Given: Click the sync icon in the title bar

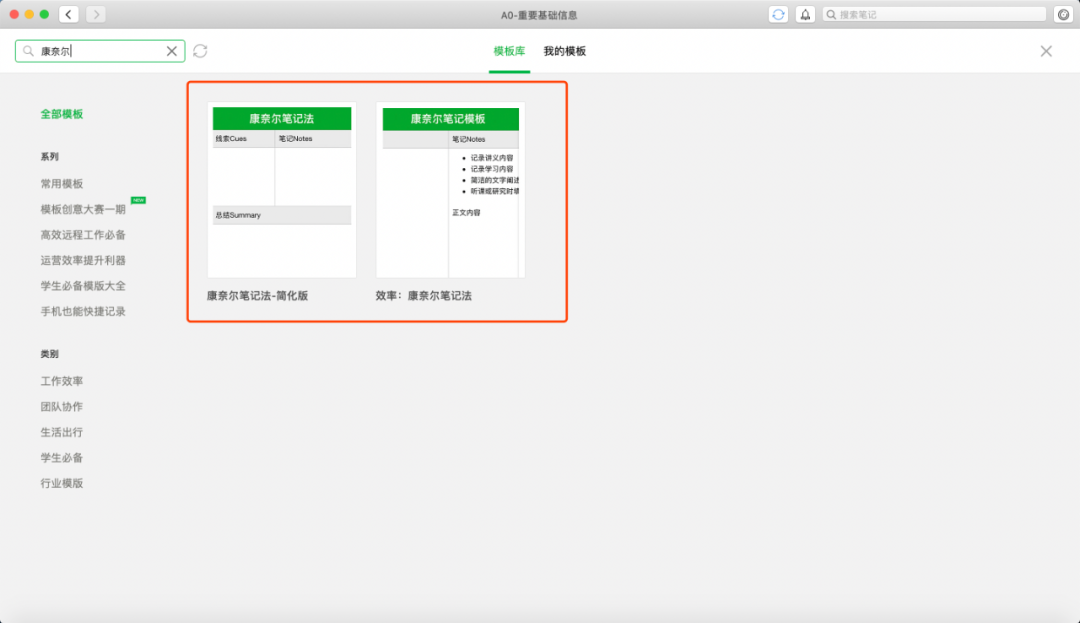Looking at the screenshot, I should tap(778, 14).
